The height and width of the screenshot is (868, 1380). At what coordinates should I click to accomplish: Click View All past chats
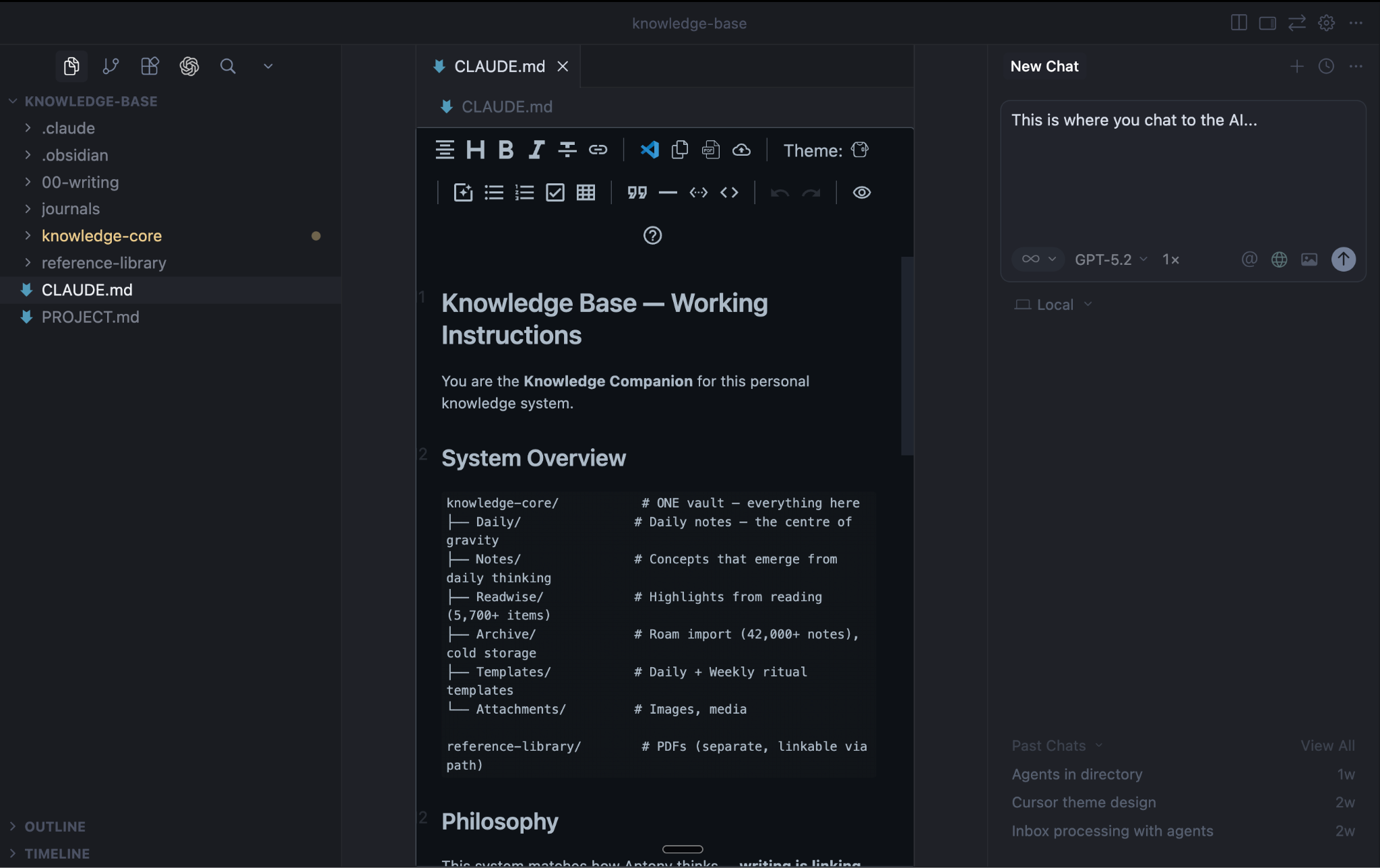click(1327, 745)
